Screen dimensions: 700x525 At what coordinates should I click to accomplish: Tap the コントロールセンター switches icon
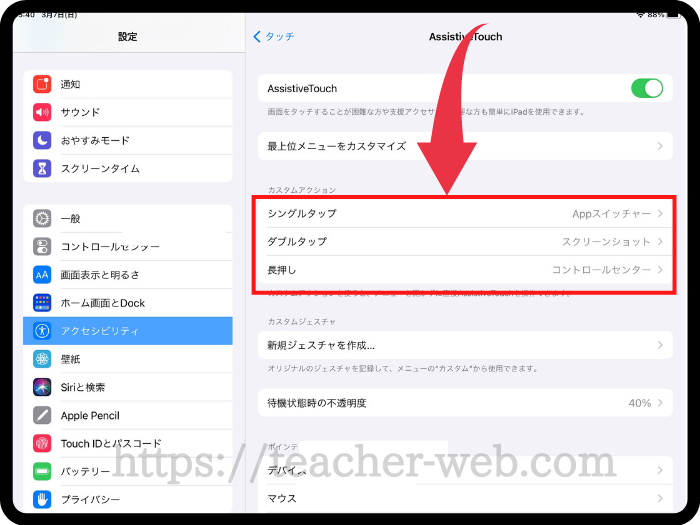pyautogui.click(x=42, y=246)
